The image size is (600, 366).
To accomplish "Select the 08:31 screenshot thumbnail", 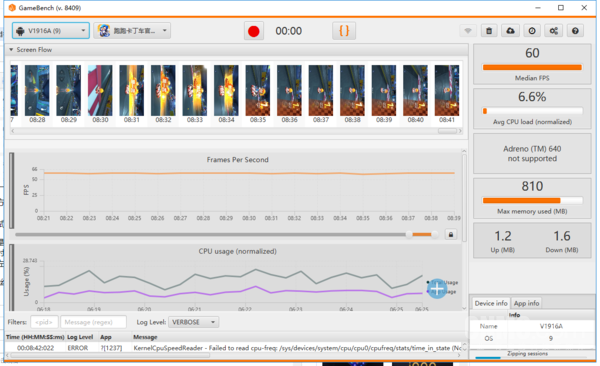I will (132, 90).
